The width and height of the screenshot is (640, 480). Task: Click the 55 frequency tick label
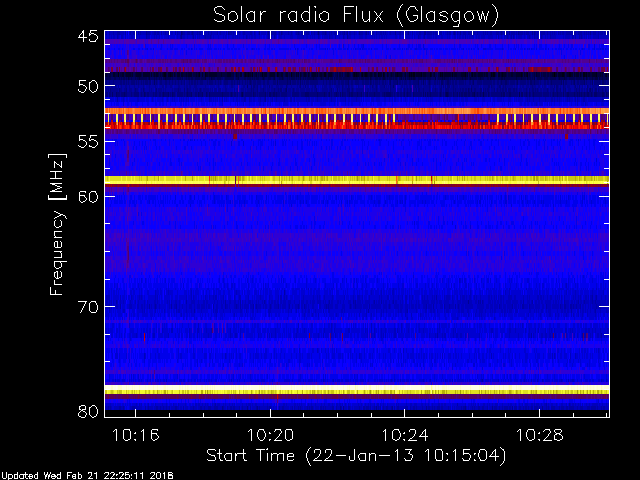(x=88, y=142)
